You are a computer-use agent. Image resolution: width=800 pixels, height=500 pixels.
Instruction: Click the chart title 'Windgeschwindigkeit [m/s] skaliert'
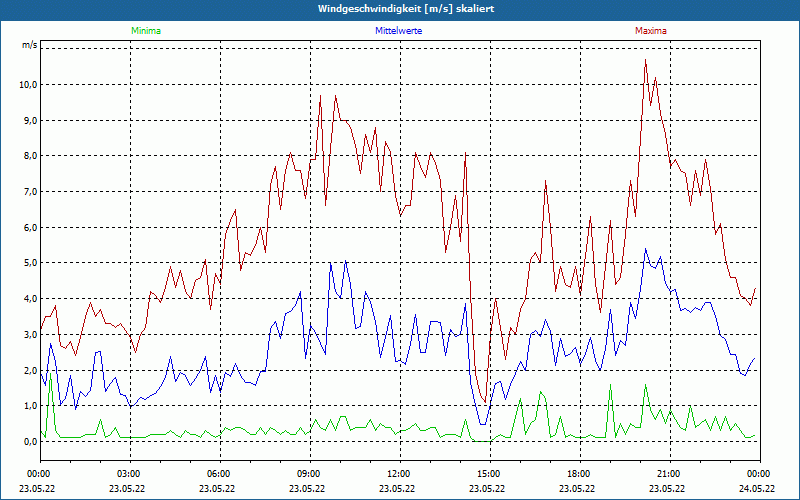(406, 9)
